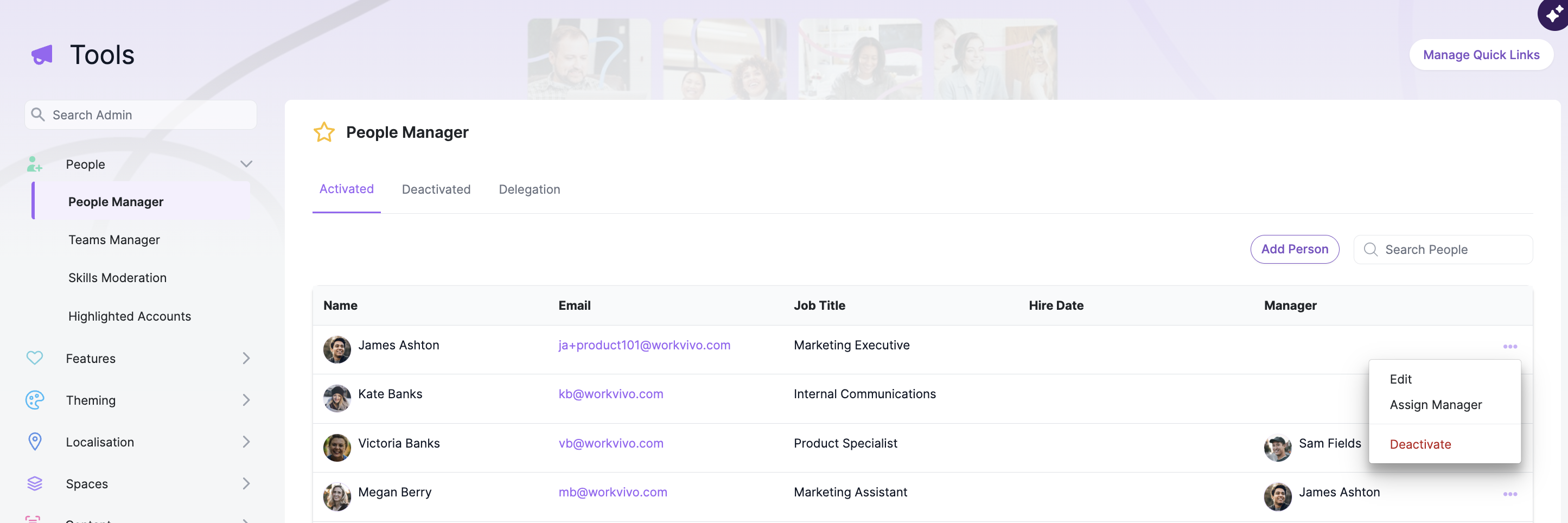Image resolution: width=1568 pixels, height=523 pixels.
Task: Click the Features heart icon
Action: pos(35,358)
